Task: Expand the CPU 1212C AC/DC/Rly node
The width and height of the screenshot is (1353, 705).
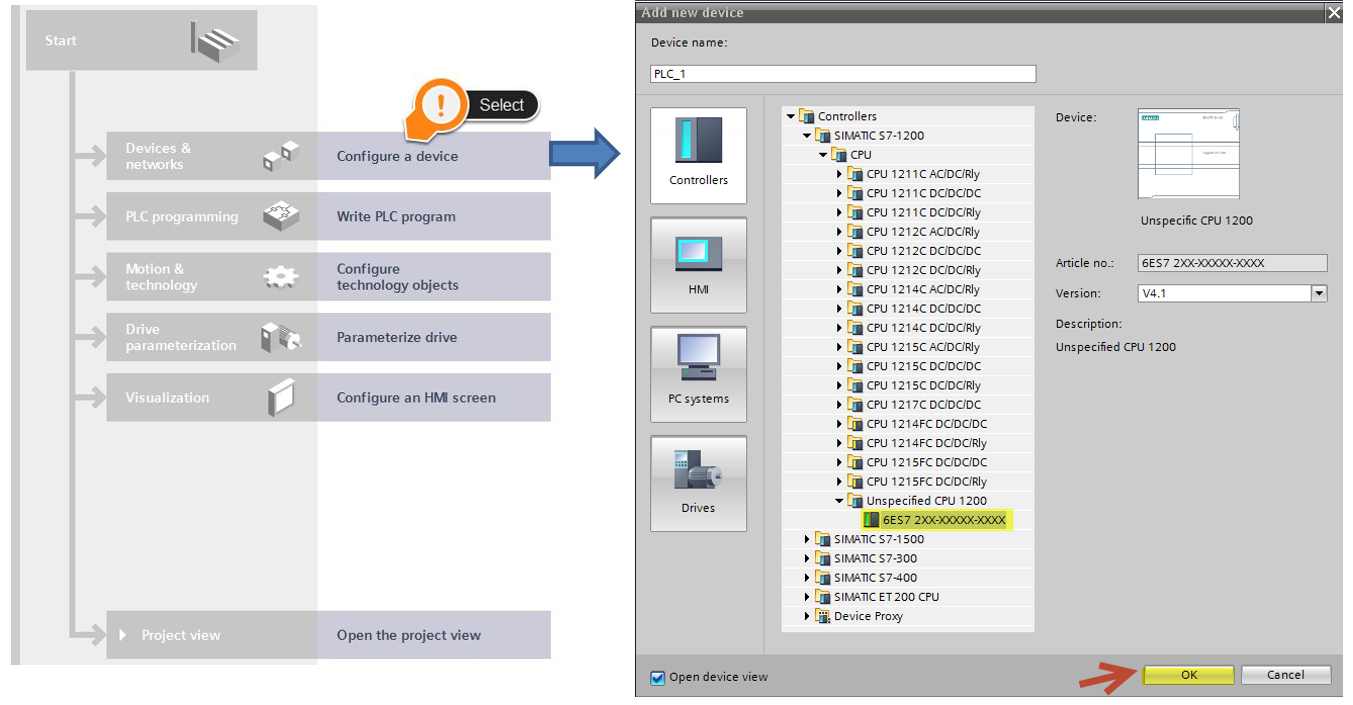Action: [840, 232]
